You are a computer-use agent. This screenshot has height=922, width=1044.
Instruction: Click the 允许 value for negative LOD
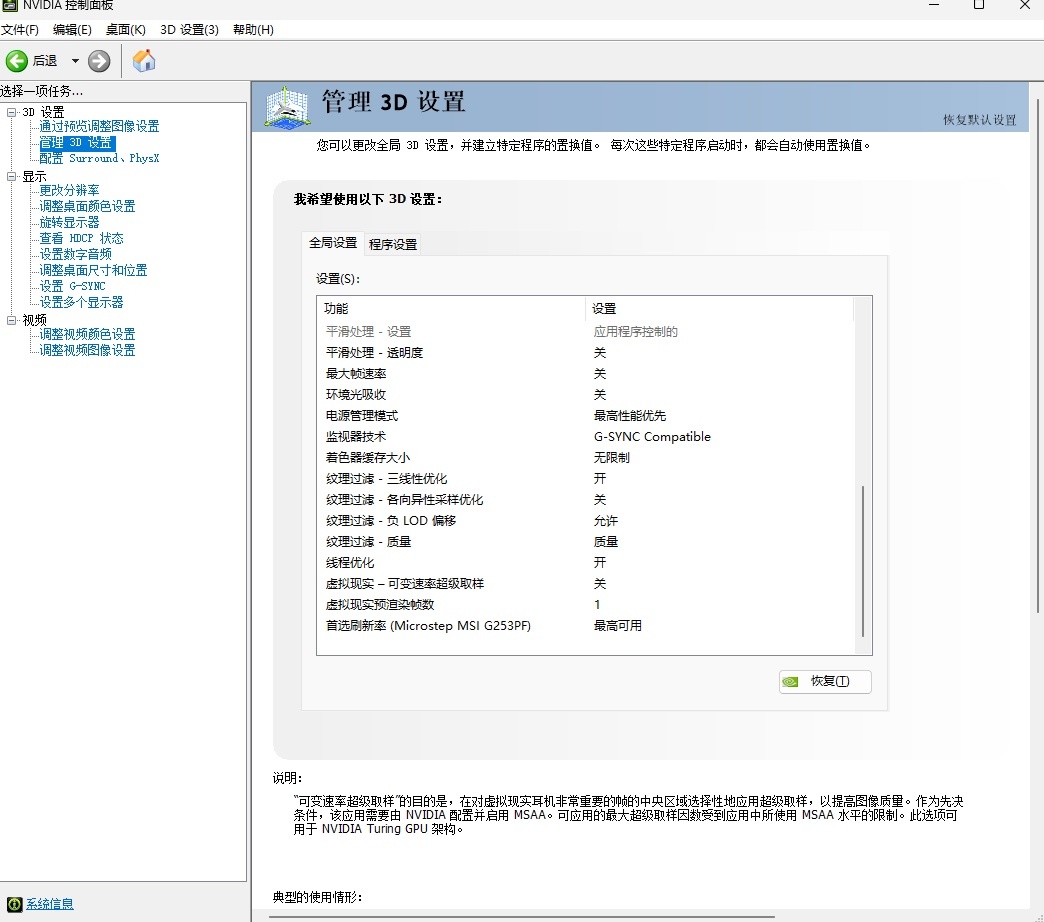[605, 521]
